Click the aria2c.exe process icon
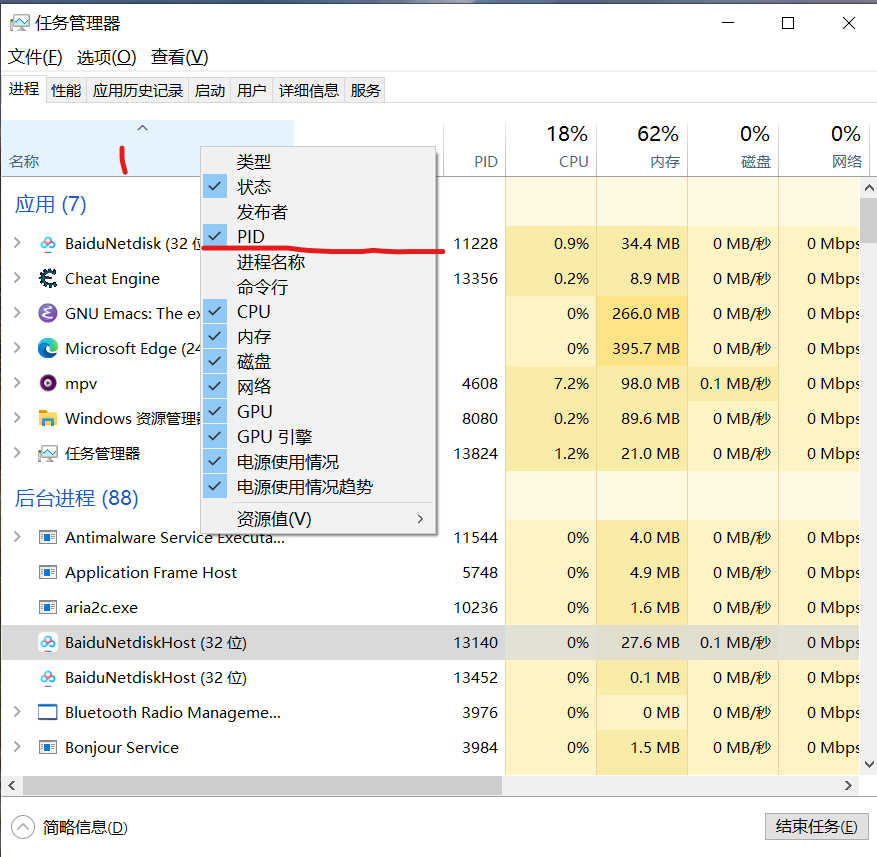 tap(48, 608)
